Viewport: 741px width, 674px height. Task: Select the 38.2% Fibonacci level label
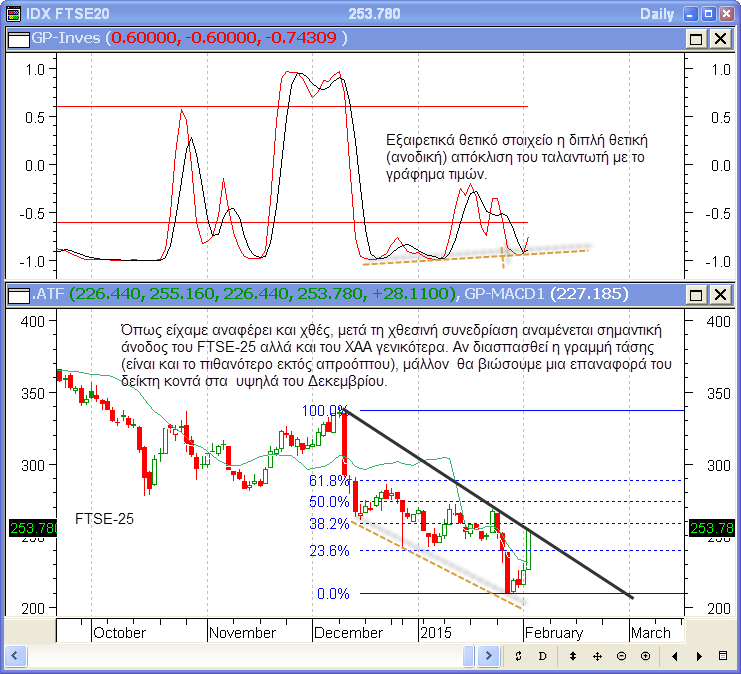[x=329, y=524]
